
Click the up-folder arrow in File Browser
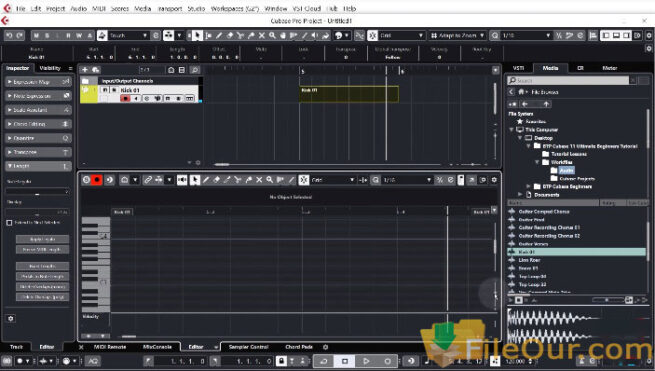pos(546,104)
